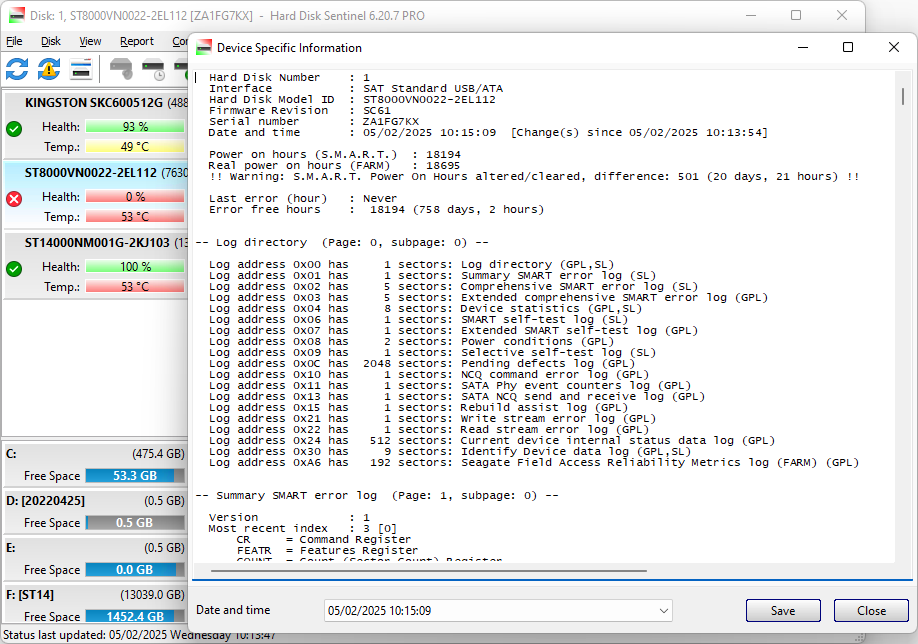918x644 pixels.
Task: Click KINGSTON health bar showing 93 %
Action: (x=135, y=126)
